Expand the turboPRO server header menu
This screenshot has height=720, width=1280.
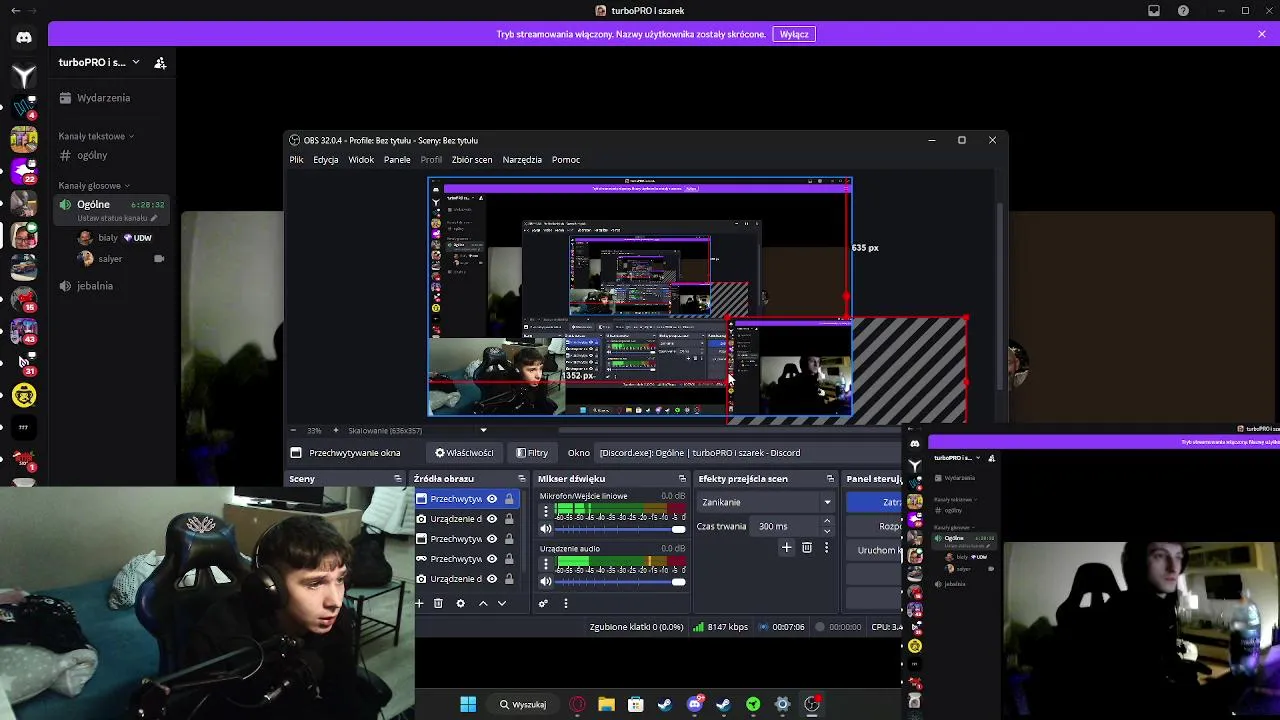pos(99,62)
